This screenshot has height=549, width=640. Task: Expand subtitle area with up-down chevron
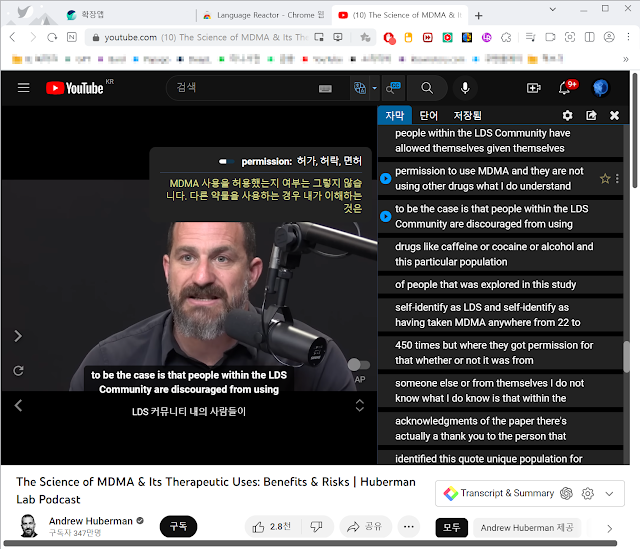click(x=360, y=405)
